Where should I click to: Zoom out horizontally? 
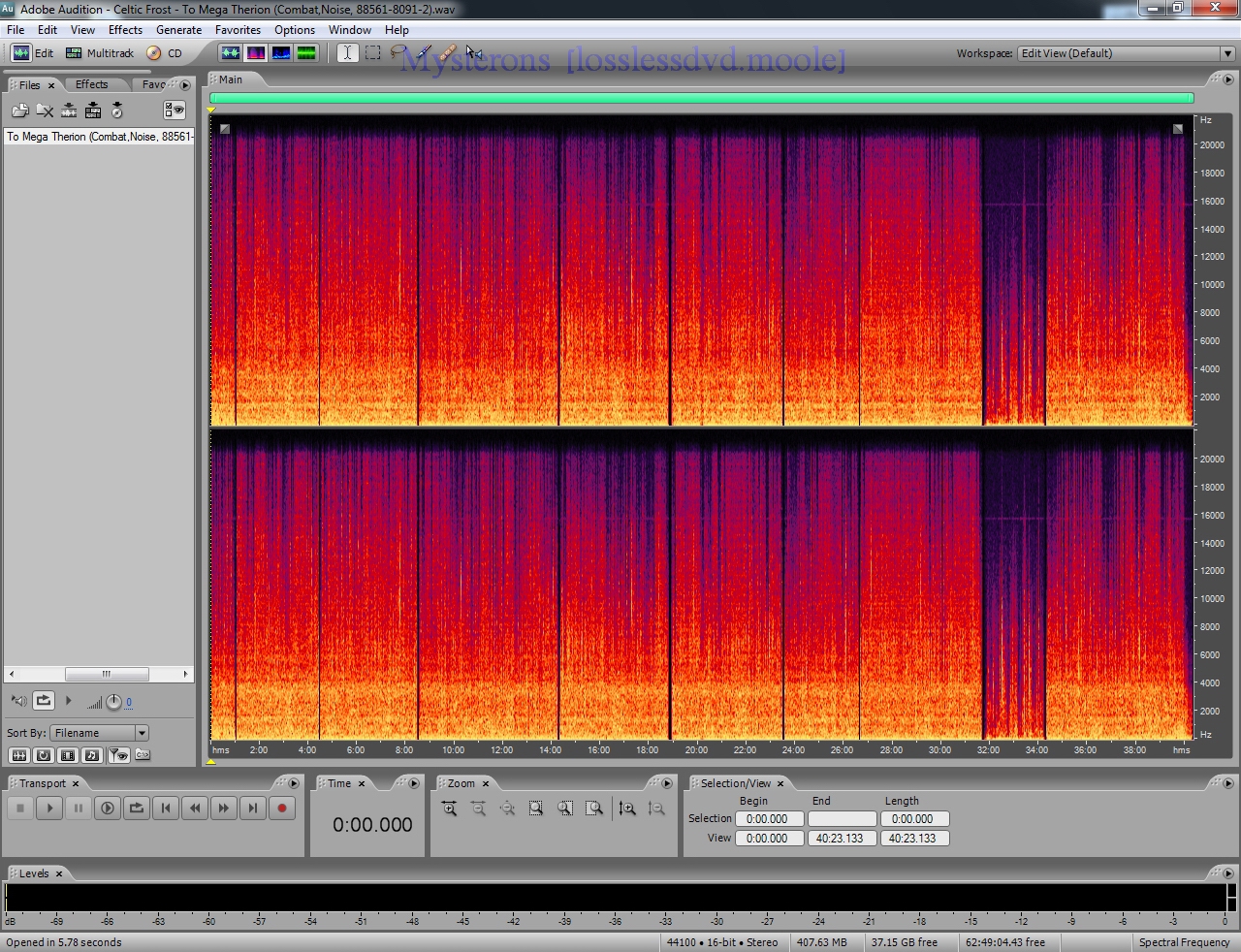(479, 808)
